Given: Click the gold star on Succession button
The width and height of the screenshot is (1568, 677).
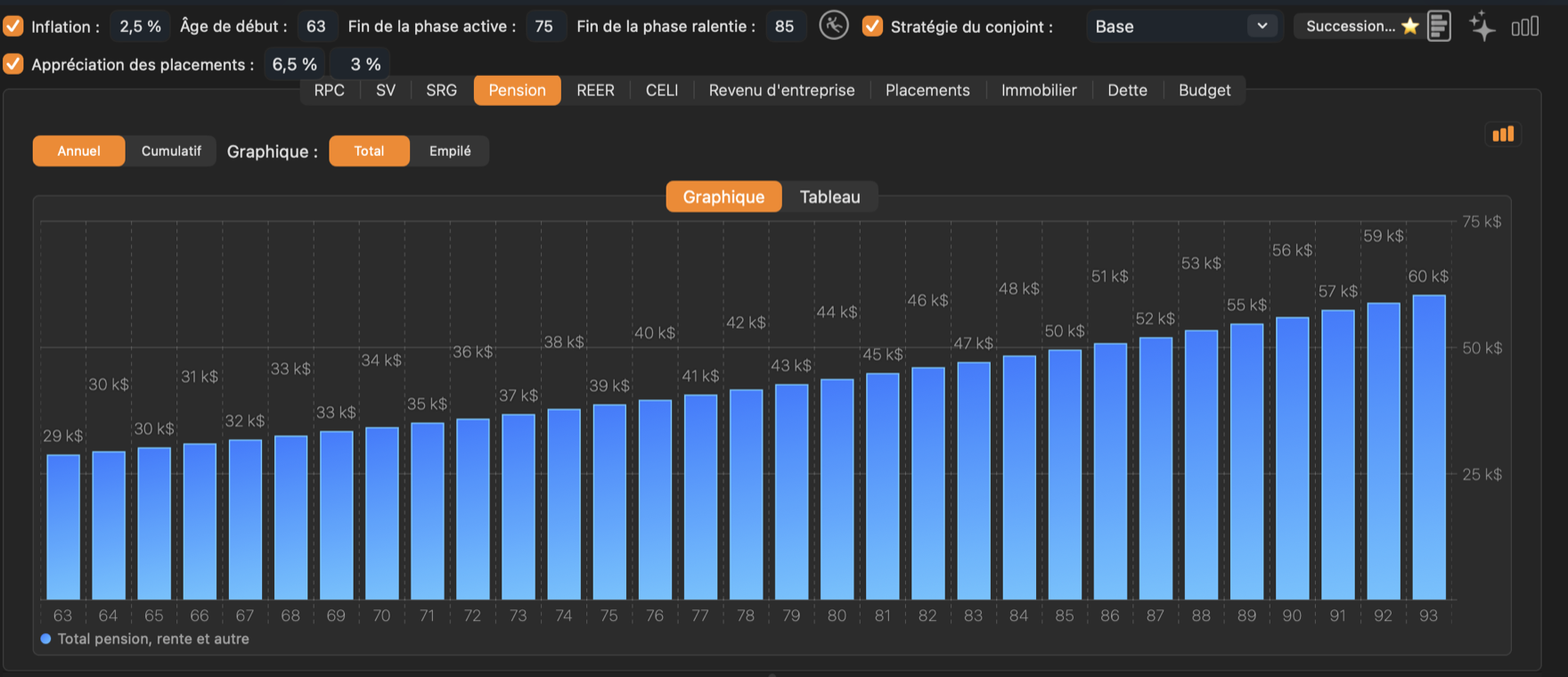Looking at the screenshot, I should tap(1409, 26).
